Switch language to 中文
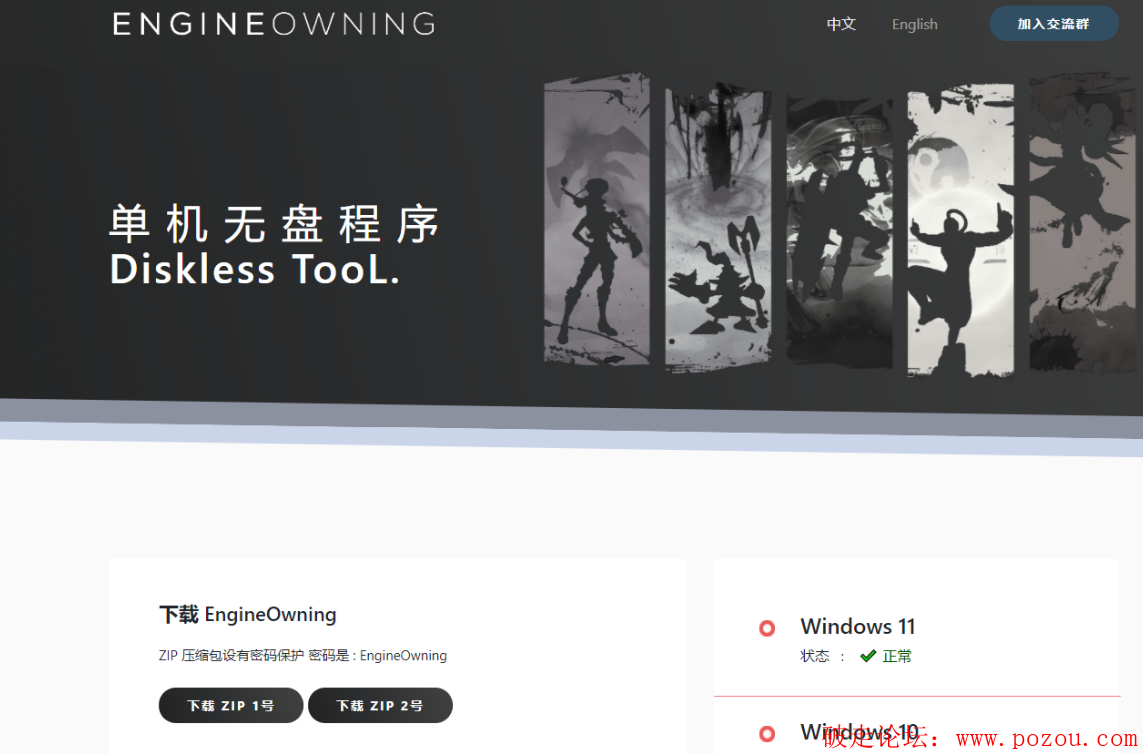 [840, 24]
